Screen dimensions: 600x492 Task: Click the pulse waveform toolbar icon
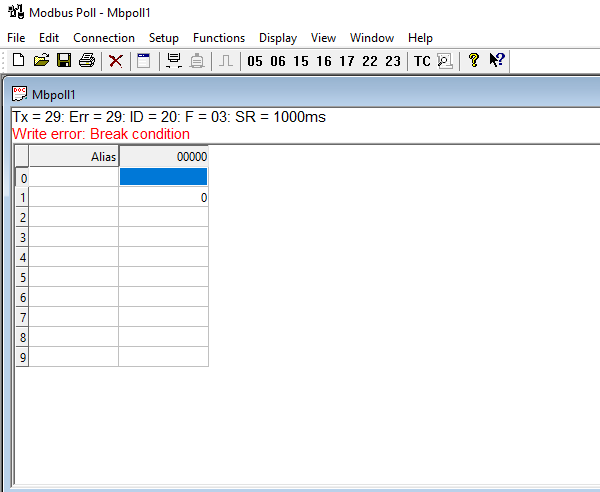coord(226,61)
